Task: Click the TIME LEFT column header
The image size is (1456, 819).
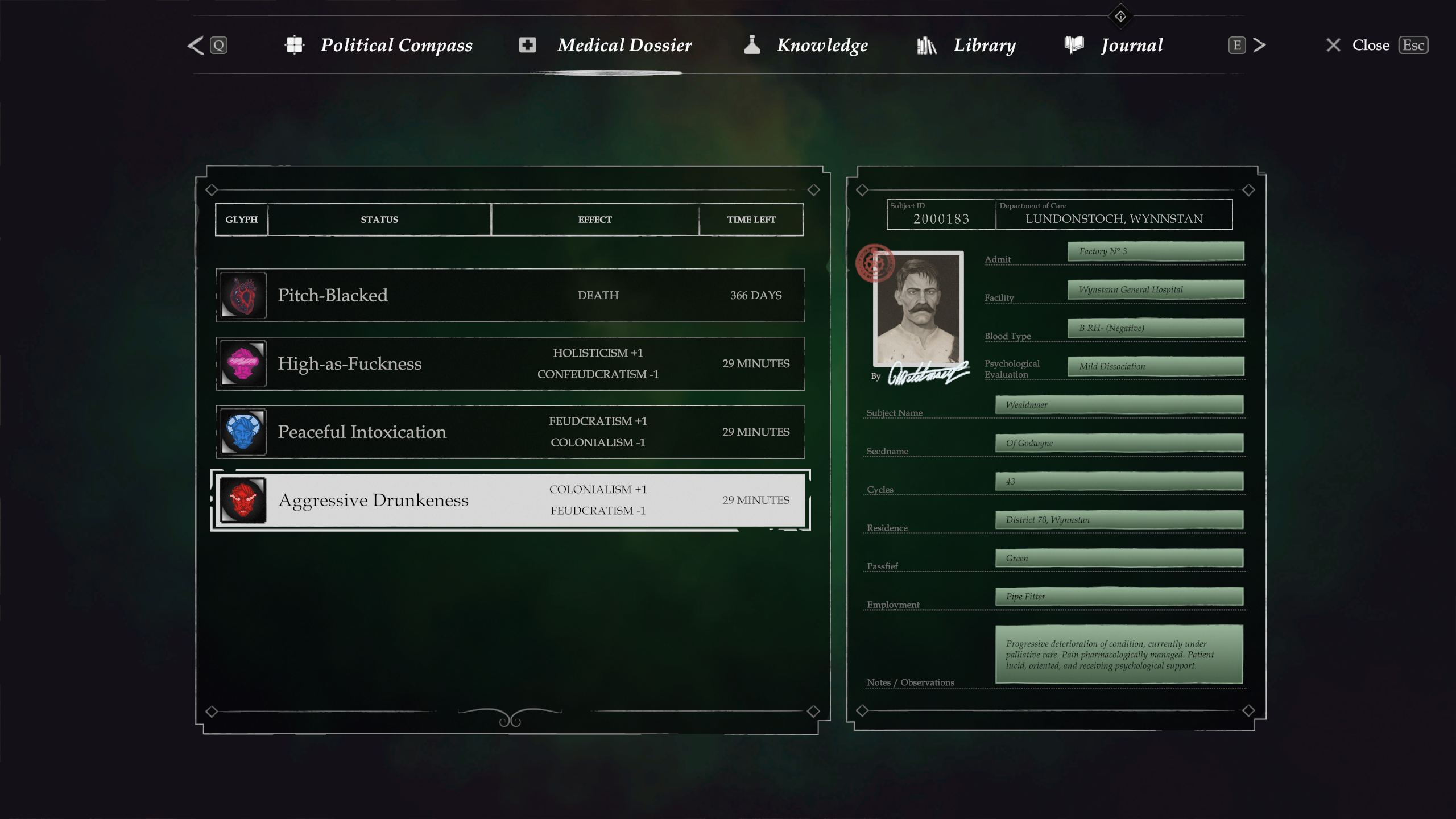Action: click(751, 220)
